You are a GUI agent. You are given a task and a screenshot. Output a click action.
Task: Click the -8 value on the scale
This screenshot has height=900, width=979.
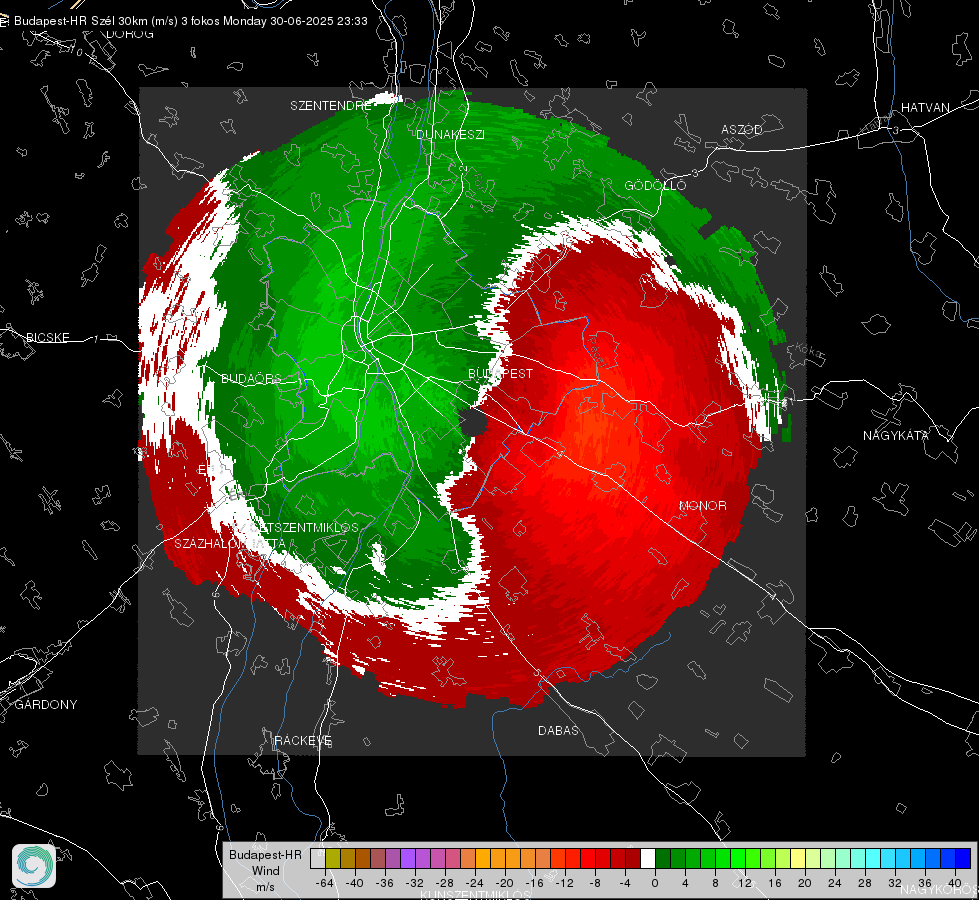pyautogui.click(x=594, y=883)
